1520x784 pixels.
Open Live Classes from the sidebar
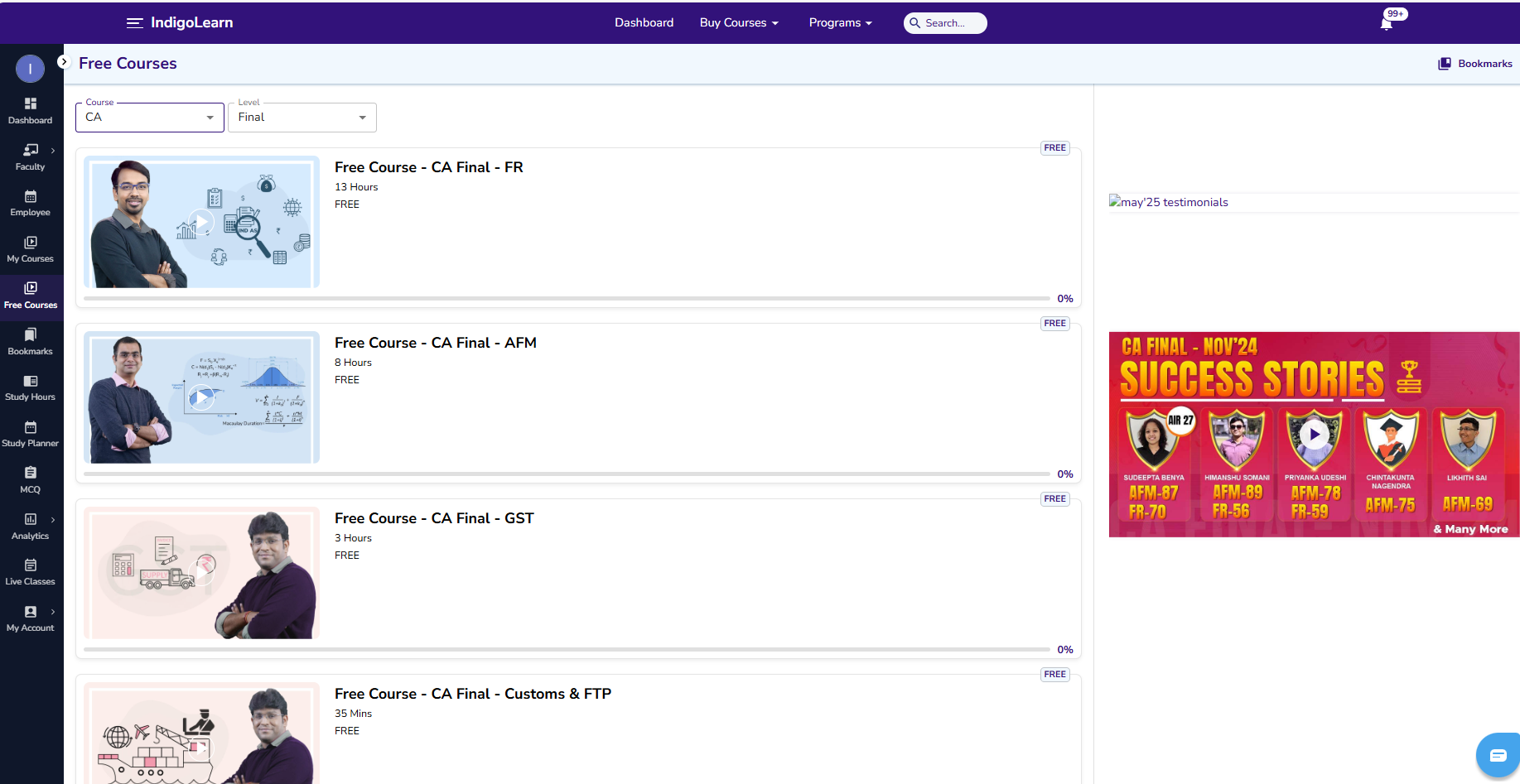[31, 572]
